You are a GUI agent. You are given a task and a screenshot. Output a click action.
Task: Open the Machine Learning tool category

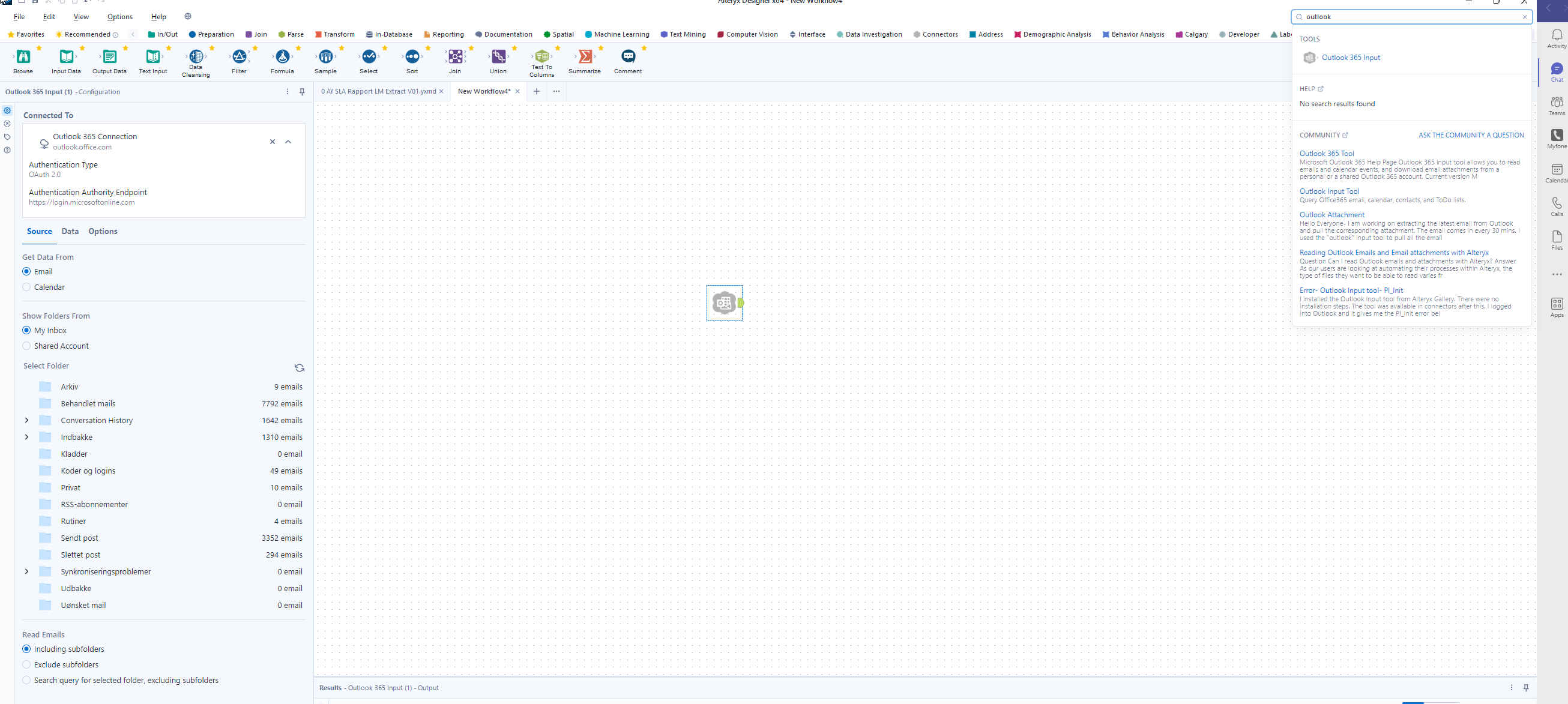(617, 34)
